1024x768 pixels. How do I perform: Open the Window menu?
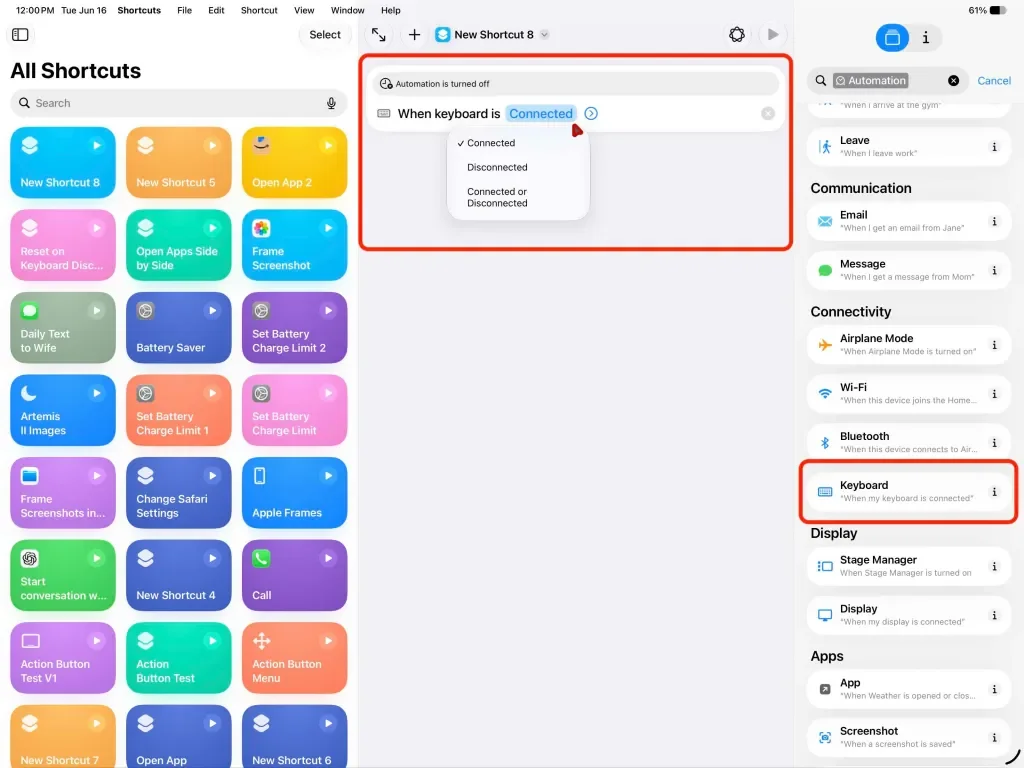[x=347, y=10]
